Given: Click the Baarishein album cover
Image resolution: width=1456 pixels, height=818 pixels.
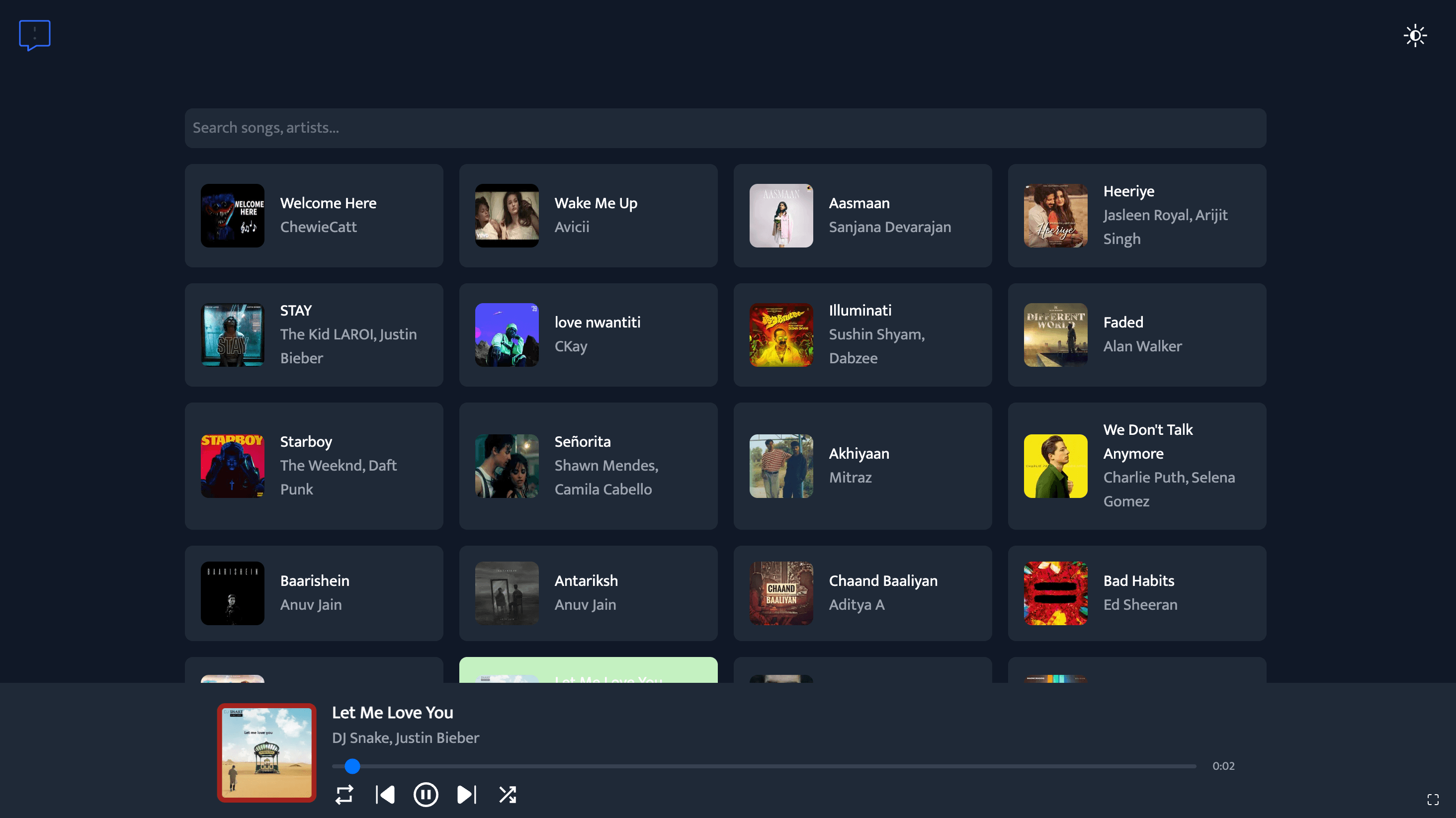Looking at the screenshot, I should click(x=232, y=592).
